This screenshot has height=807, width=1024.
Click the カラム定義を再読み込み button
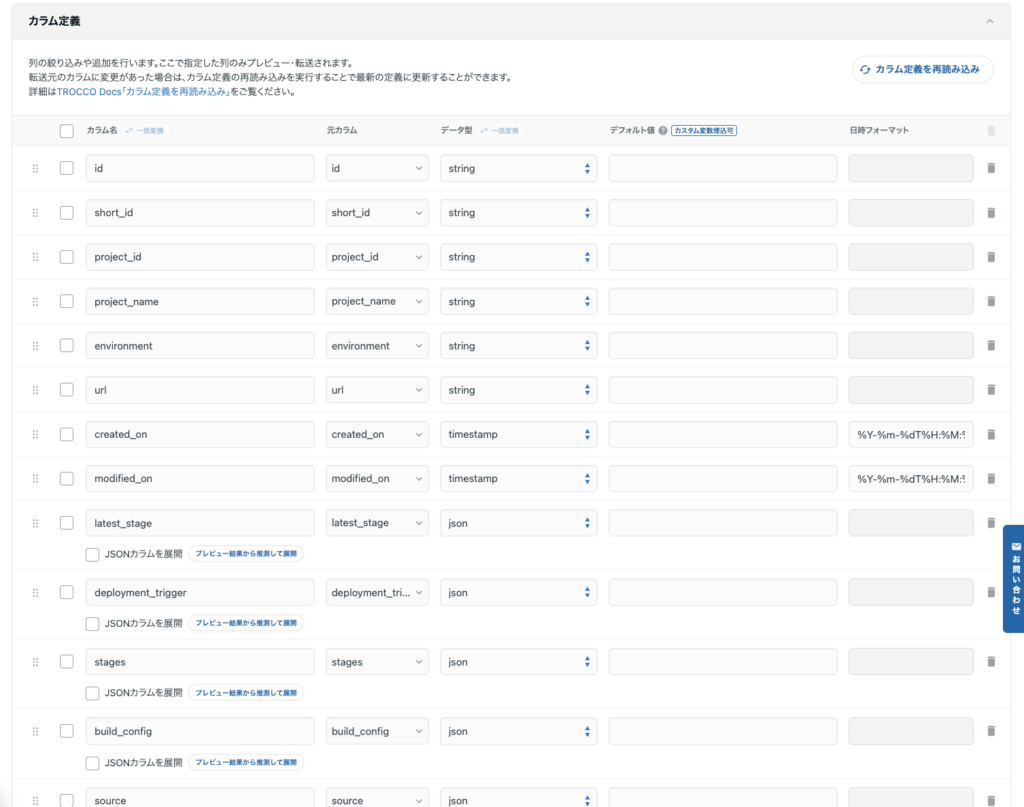[x=922, y=70]
